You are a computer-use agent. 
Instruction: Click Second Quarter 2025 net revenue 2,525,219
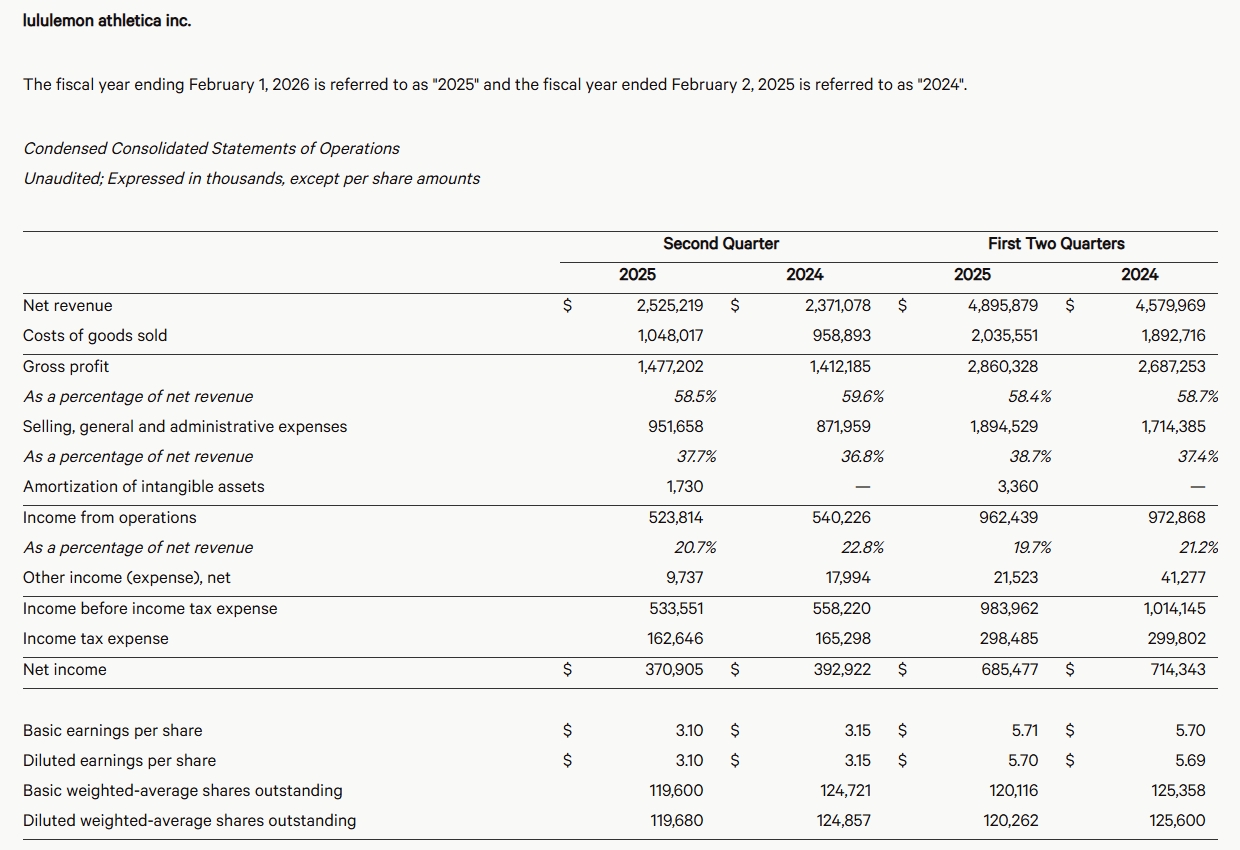point(670,306)
